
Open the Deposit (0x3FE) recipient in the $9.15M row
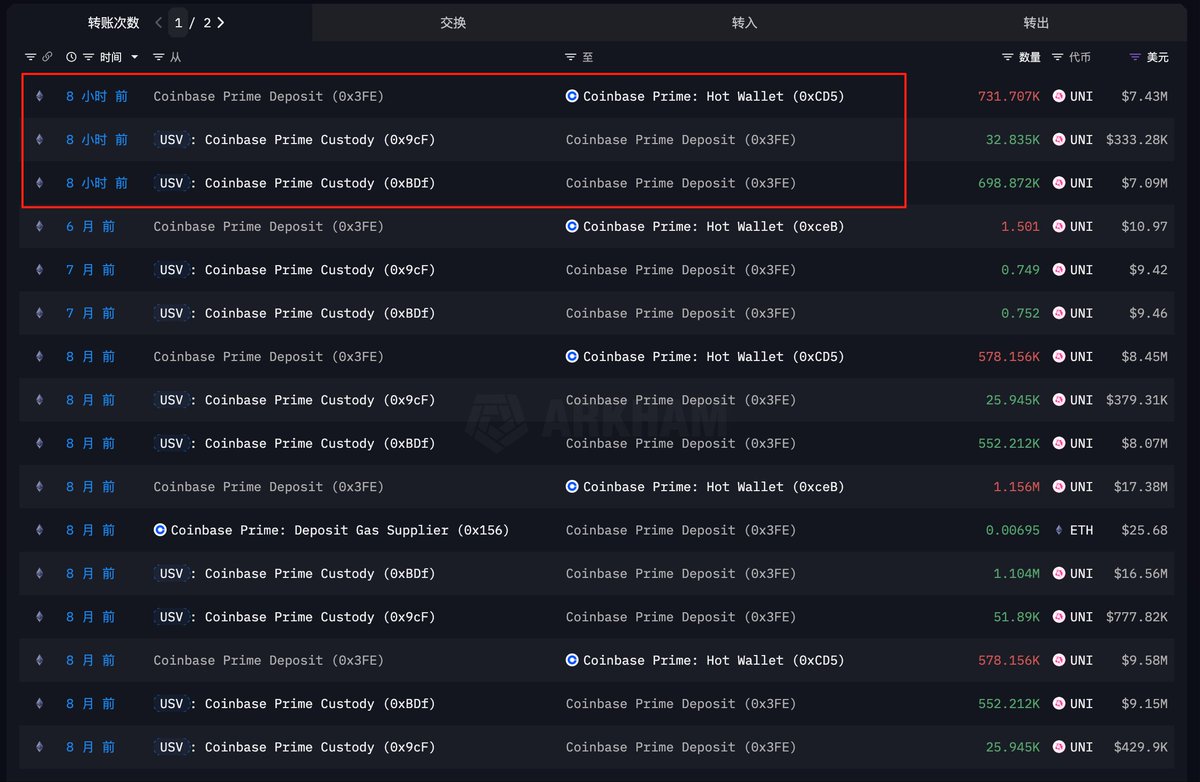point(681,704)
